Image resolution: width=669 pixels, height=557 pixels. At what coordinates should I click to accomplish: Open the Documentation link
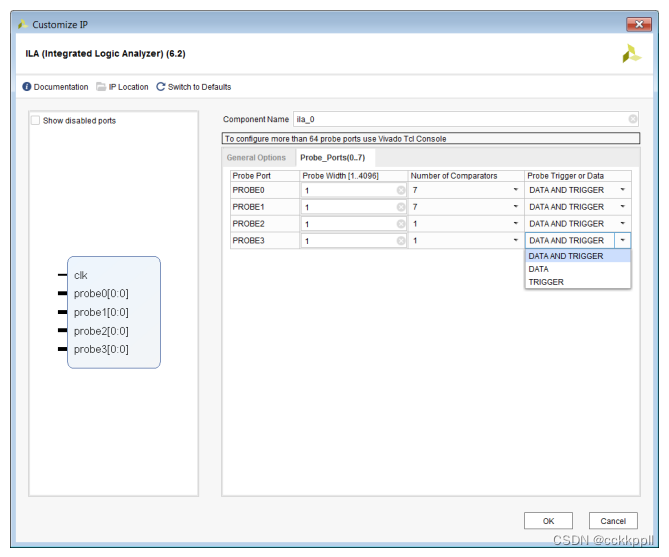[x=61, y=87]
